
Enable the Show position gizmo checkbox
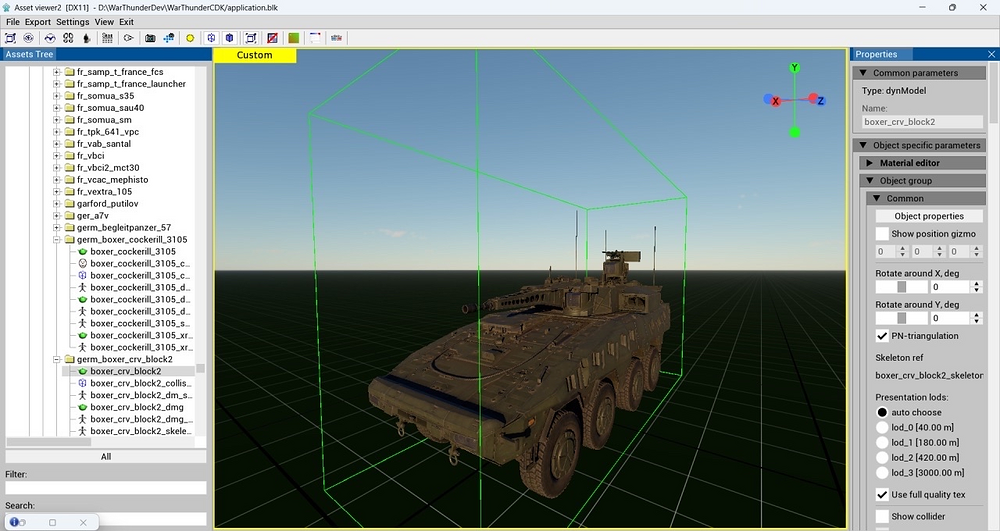pyautogui.click(x=882, y=234)
